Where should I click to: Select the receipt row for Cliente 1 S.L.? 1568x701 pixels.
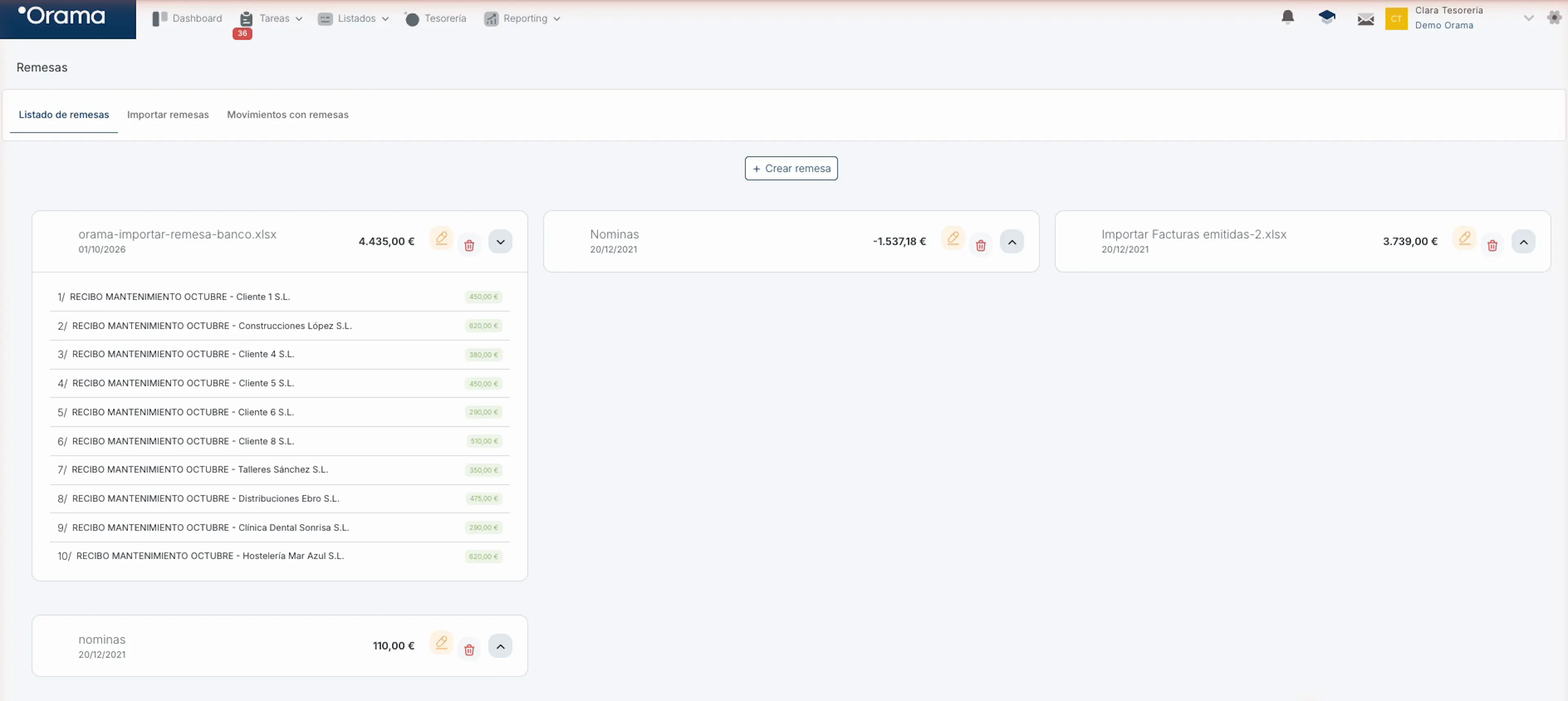click(279, 297)
